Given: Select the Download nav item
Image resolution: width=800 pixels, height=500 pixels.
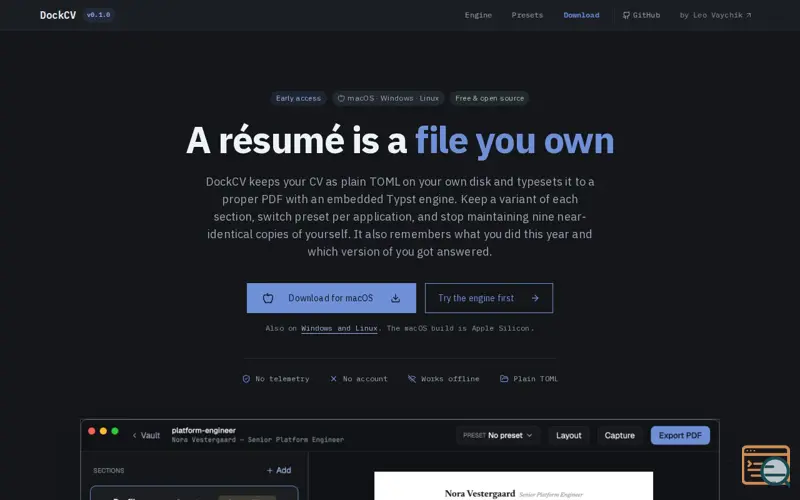Looking at the screenshot, I should 581,15.
